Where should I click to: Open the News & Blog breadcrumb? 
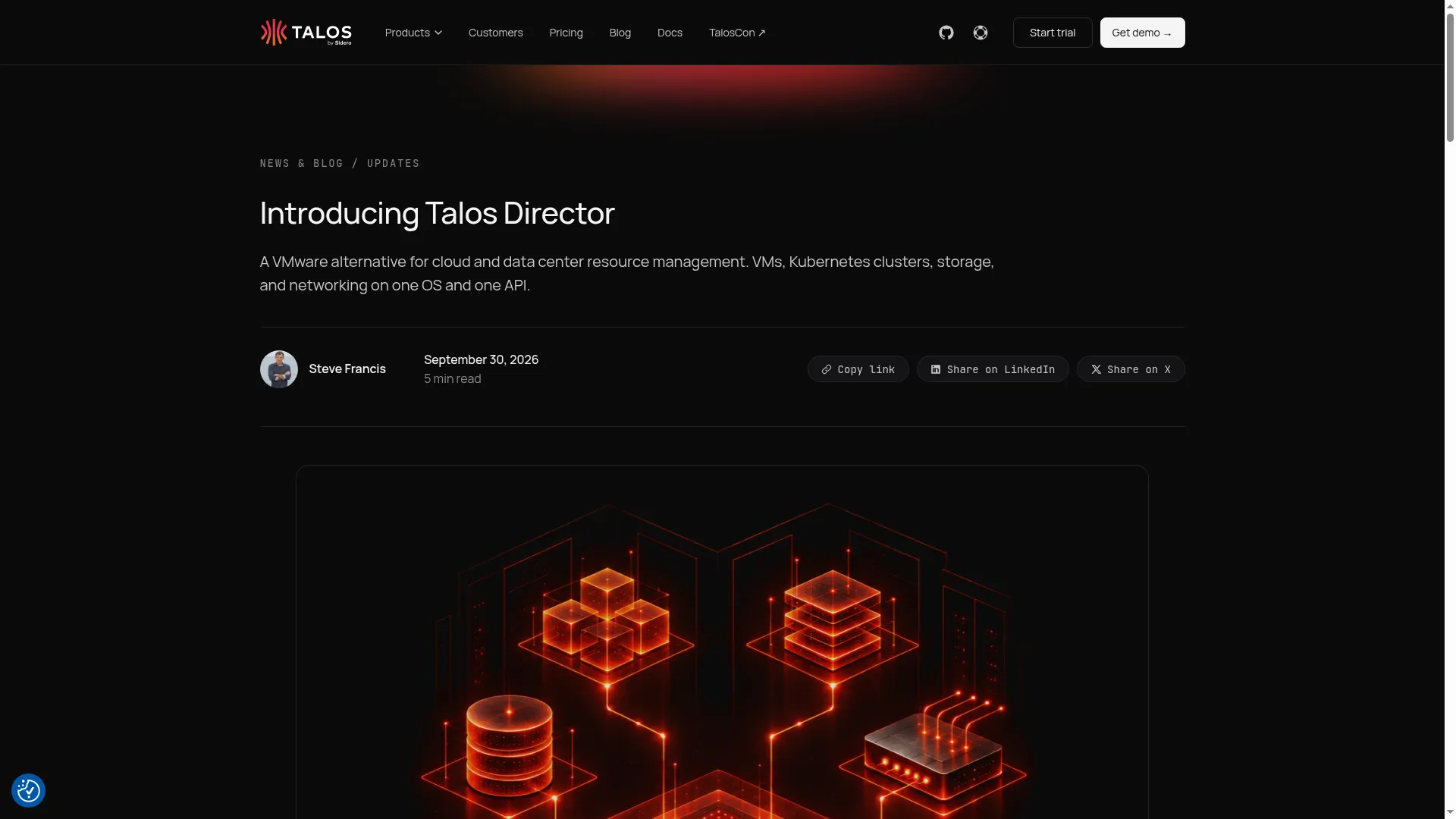pos(301,163)
